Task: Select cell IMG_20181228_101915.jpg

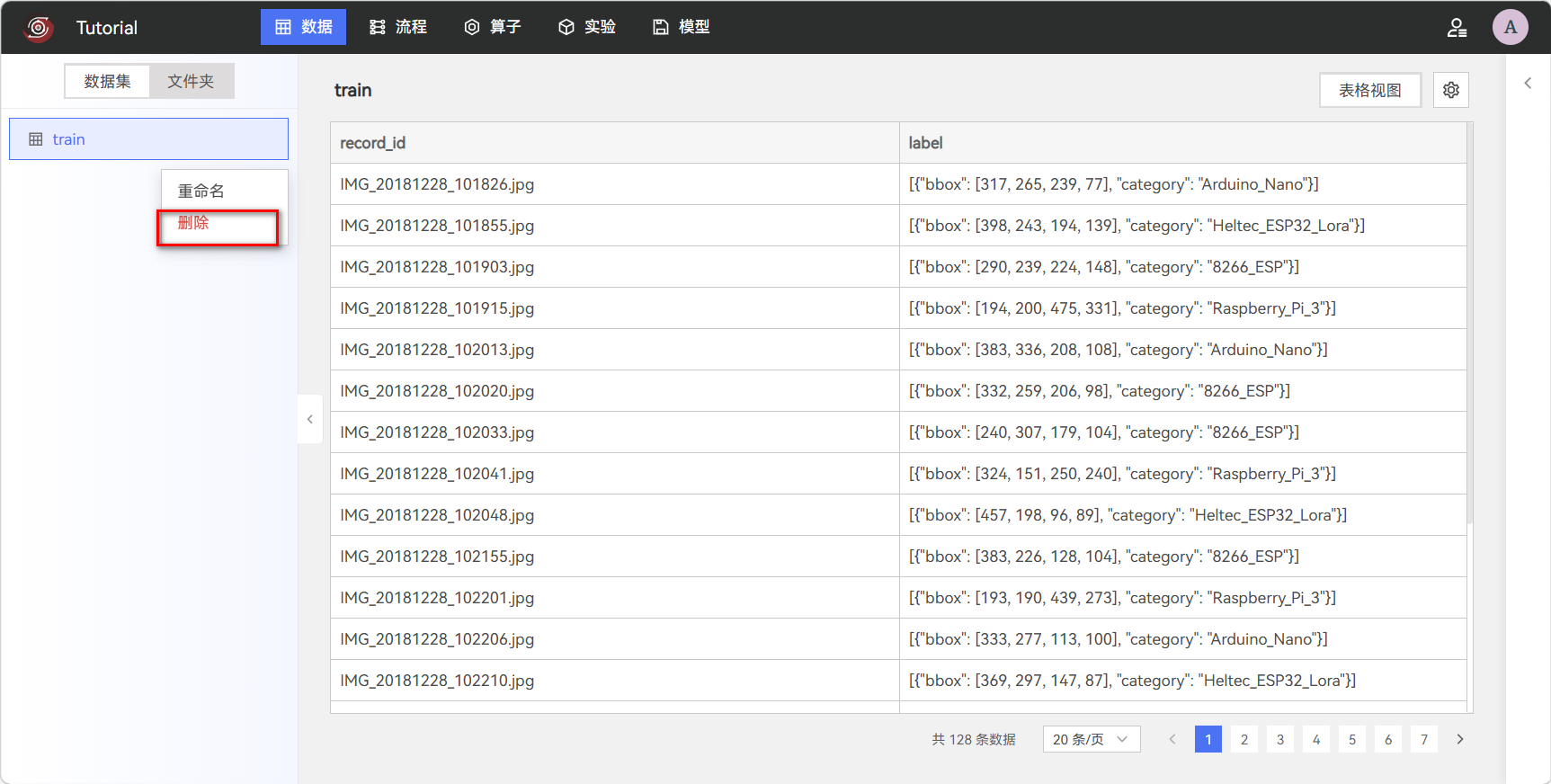Action: click(615, 308)
